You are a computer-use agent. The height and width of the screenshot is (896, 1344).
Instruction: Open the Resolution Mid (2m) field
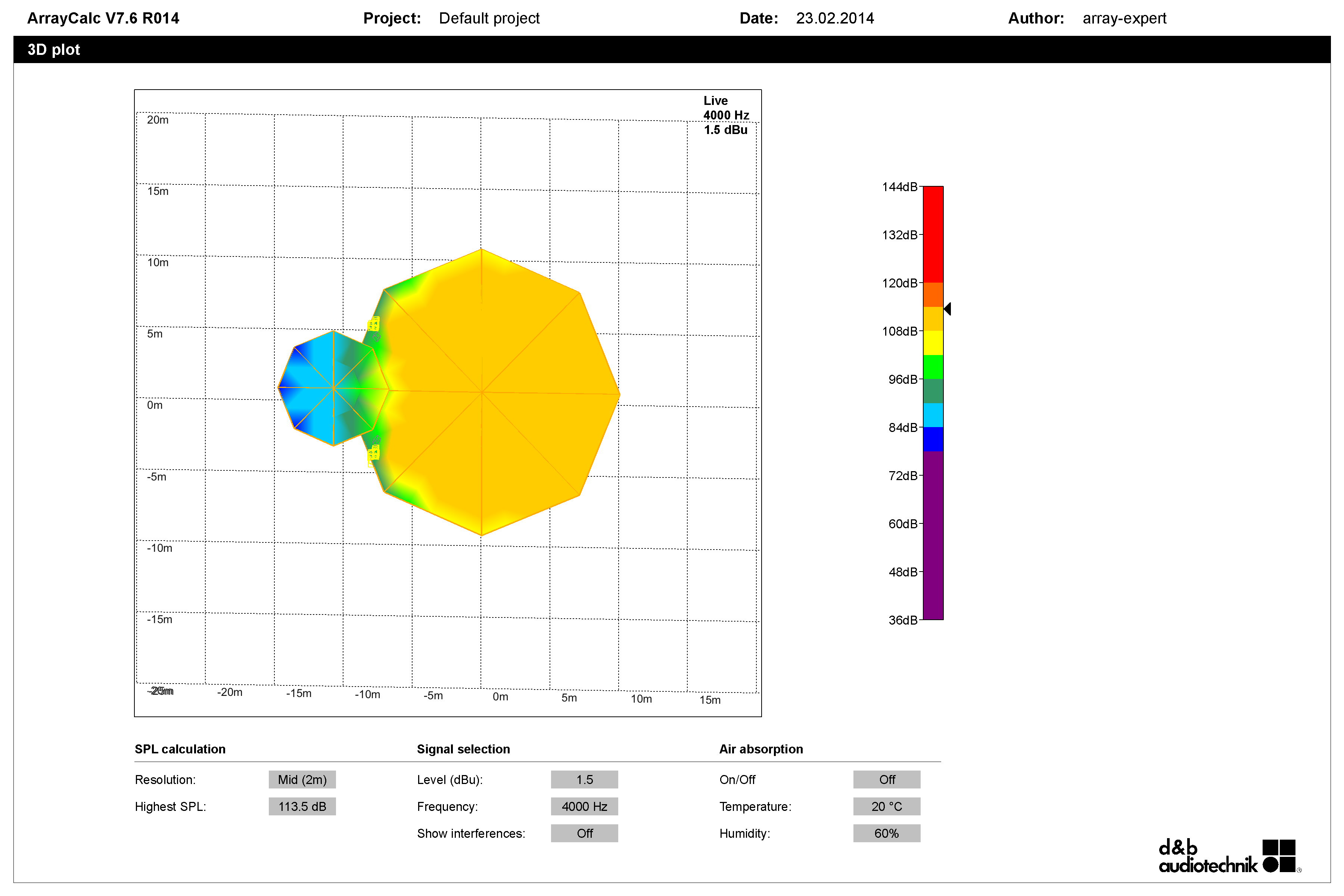pyautogui.click(x=302, y=780)
